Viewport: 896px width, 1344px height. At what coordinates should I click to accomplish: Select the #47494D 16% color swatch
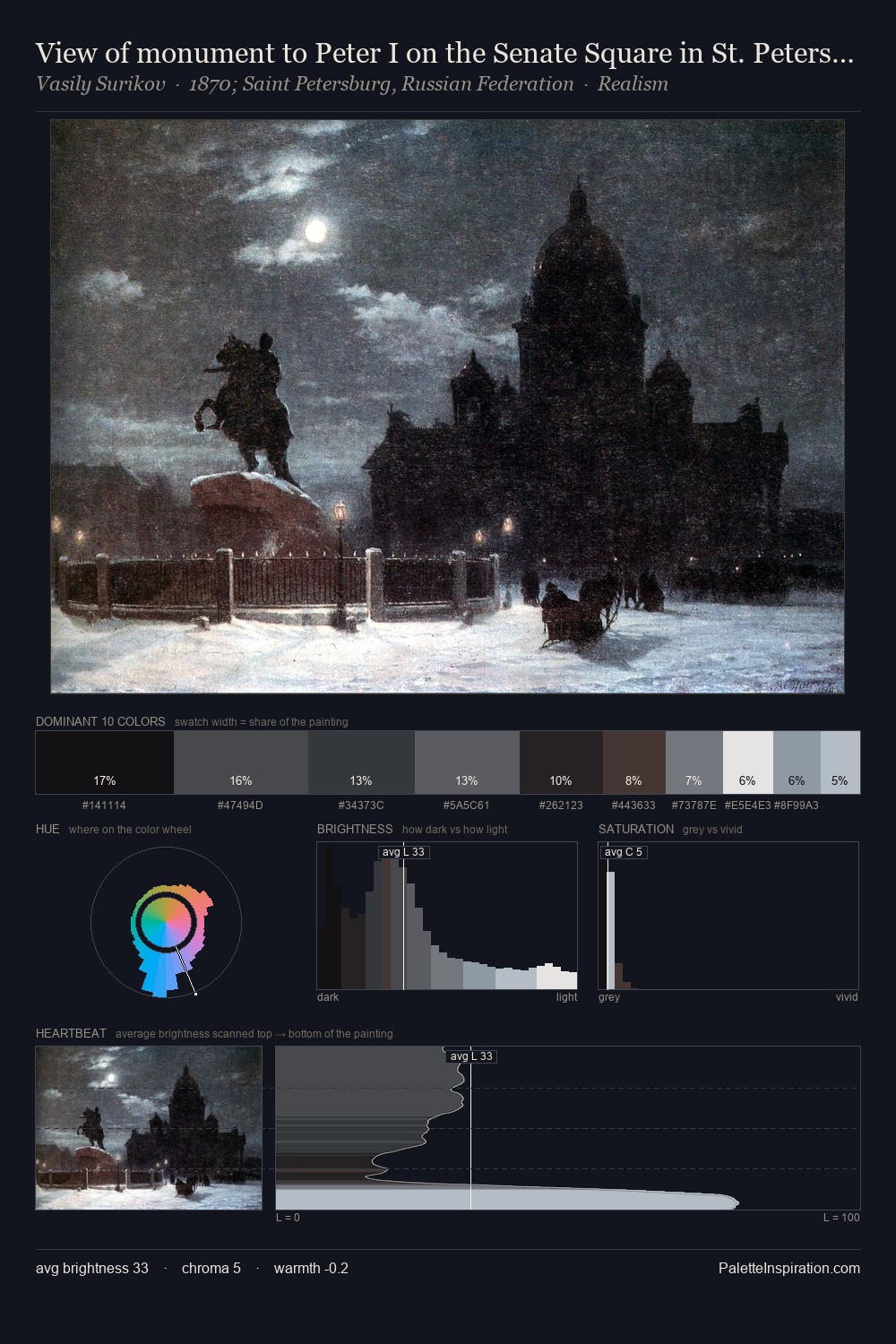241,762
